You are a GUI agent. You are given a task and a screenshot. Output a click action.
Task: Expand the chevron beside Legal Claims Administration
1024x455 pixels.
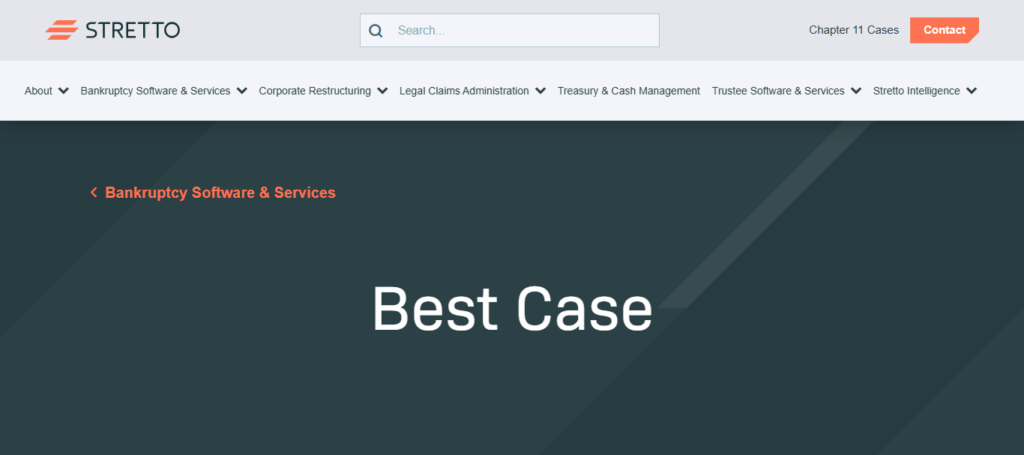541,91
